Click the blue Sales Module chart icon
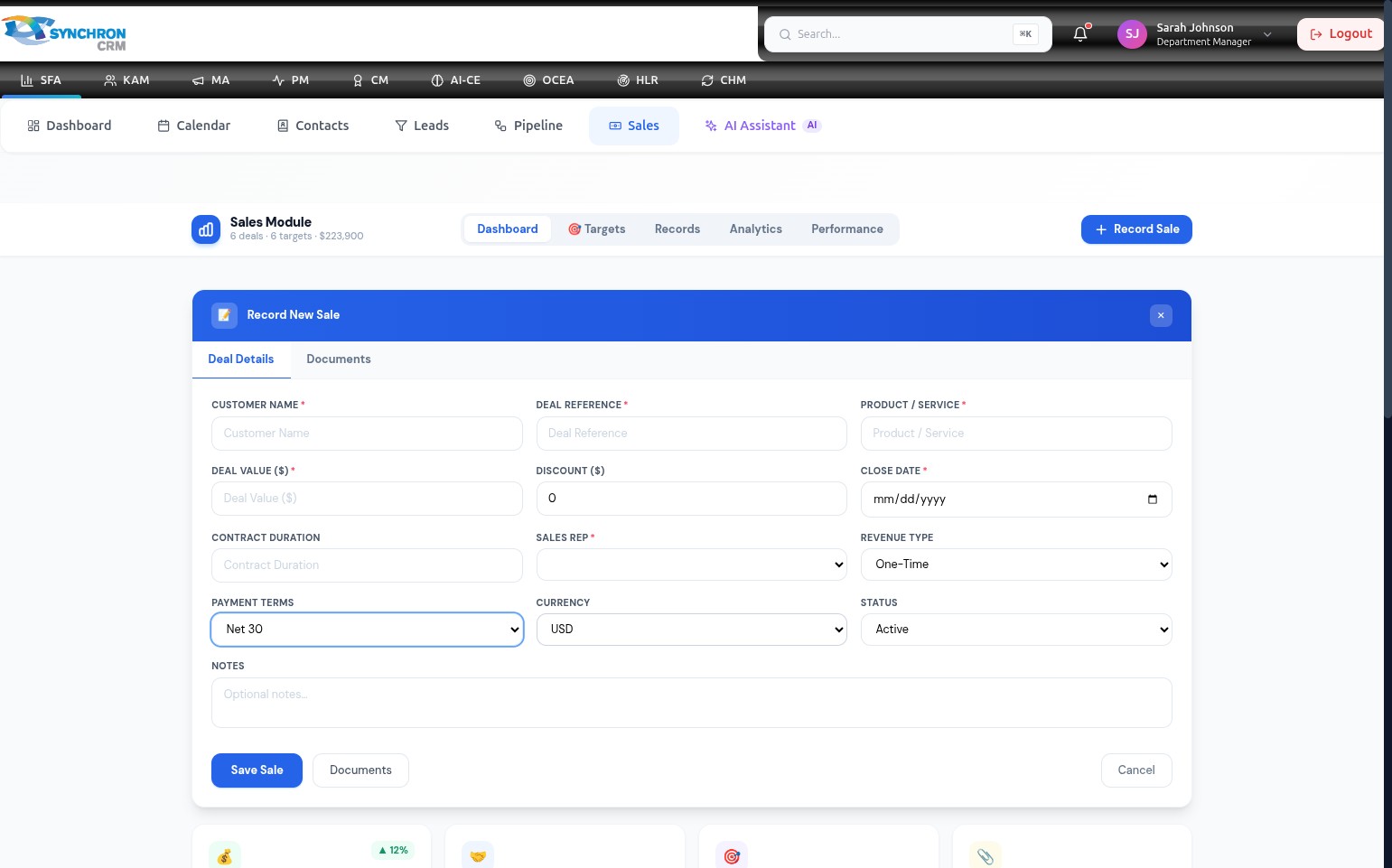Screen dimensions: 1392x868 [x=206, y=229]
